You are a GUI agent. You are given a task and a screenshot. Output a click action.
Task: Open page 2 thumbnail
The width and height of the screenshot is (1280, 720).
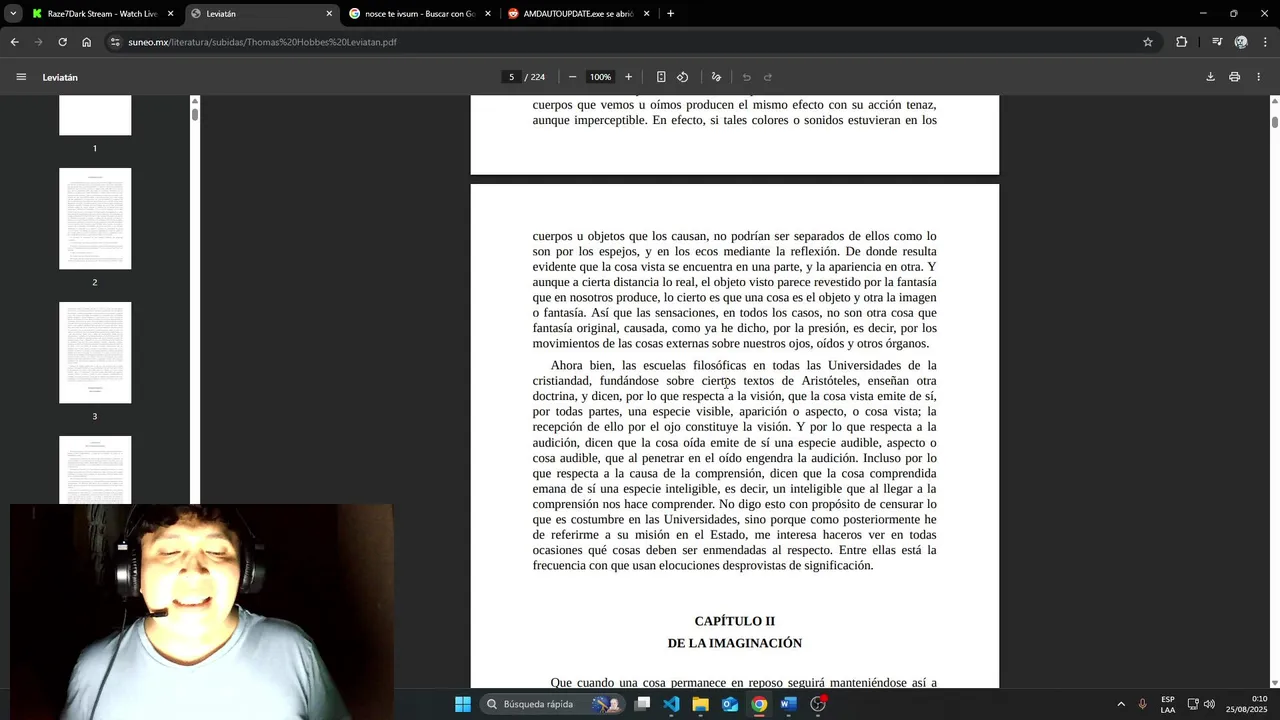tap(95, 218)
